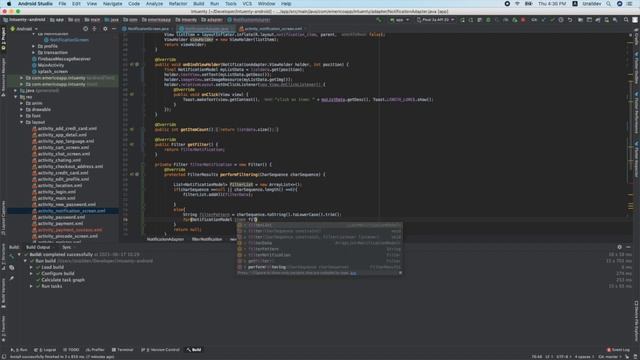Viewport: 640px width, 360px height.
Task: Open the Android project view dropdown
Action: coord(24,29)
